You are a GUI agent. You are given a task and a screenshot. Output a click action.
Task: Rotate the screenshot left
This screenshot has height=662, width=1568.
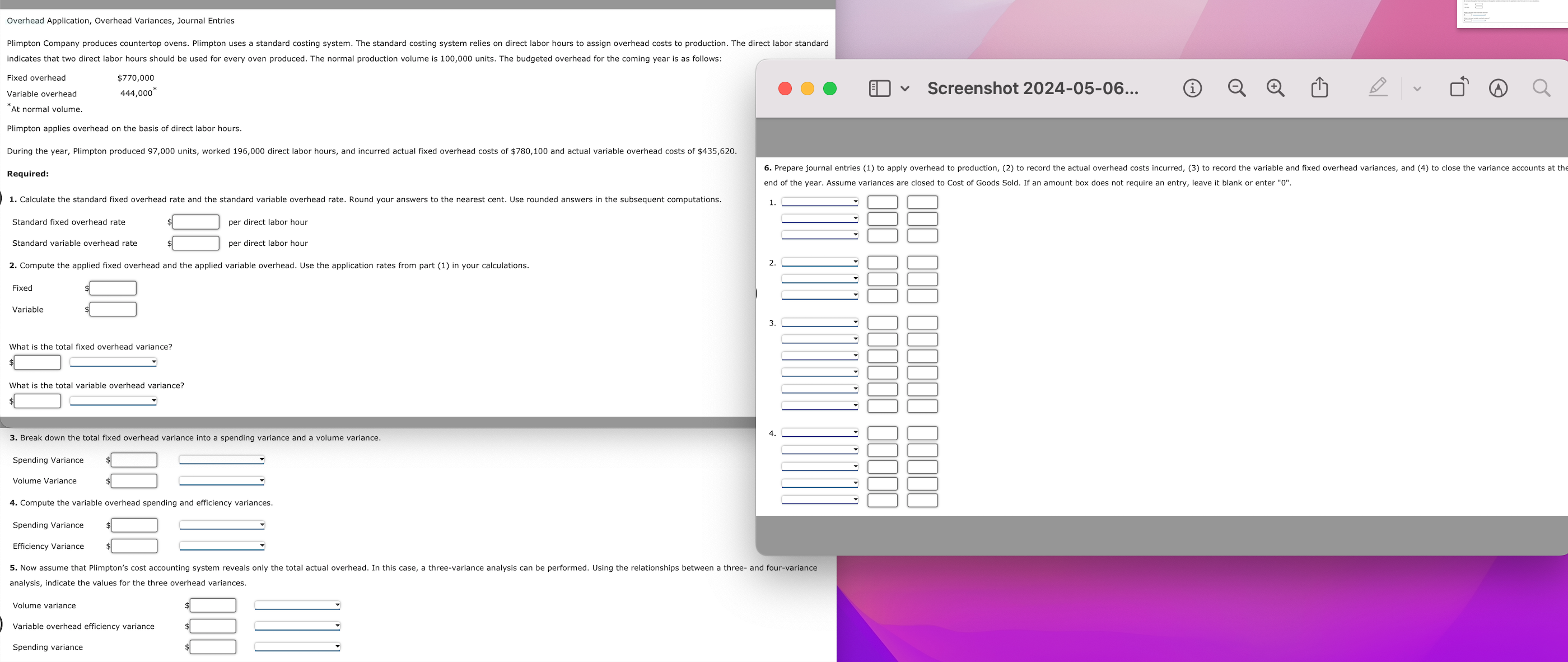(x=1458, y=87)
